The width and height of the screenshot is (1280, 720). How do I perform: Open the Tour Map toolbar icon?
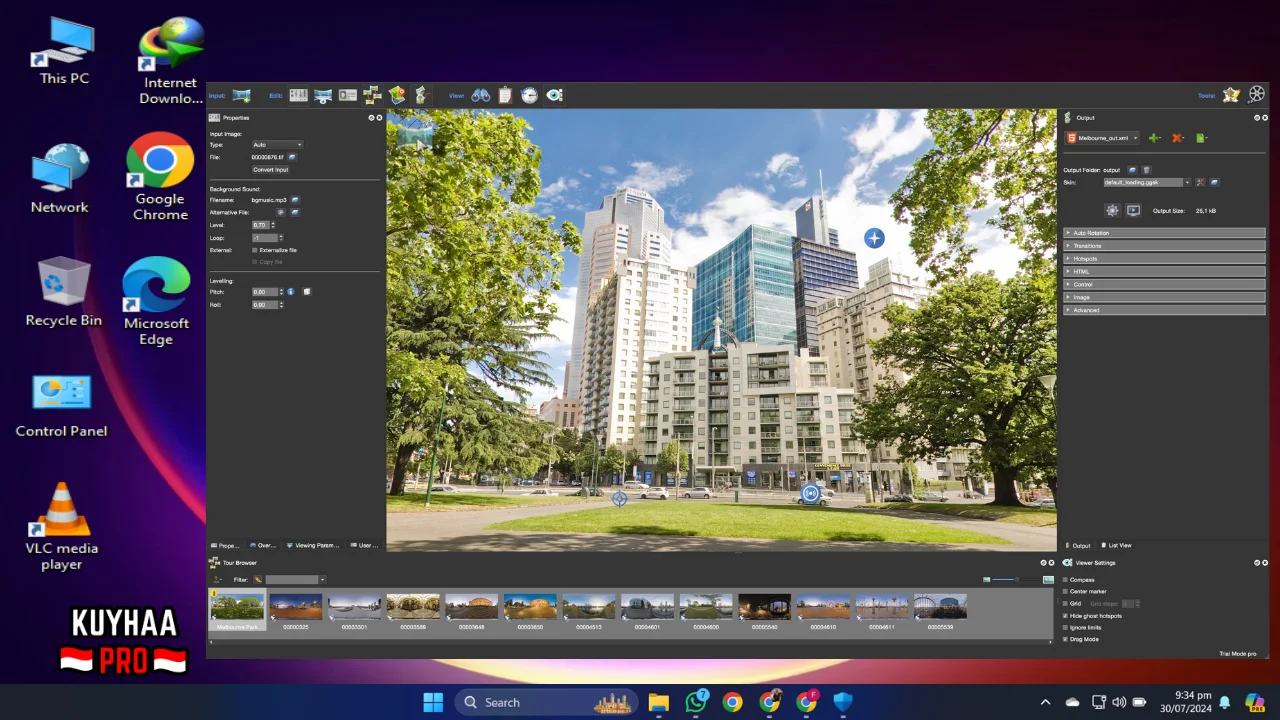(372, 95)
